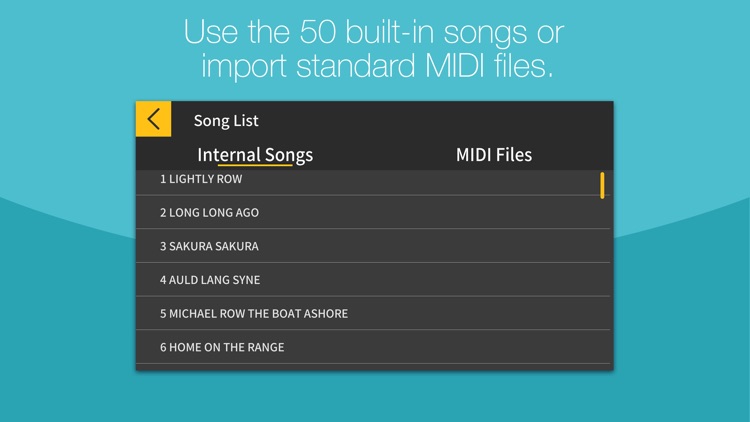This screenshot has height=422, width=750.
Task: Click the yellow underline beneath Internal Songs
Action: pyautogui.click(x=255, y=165)
